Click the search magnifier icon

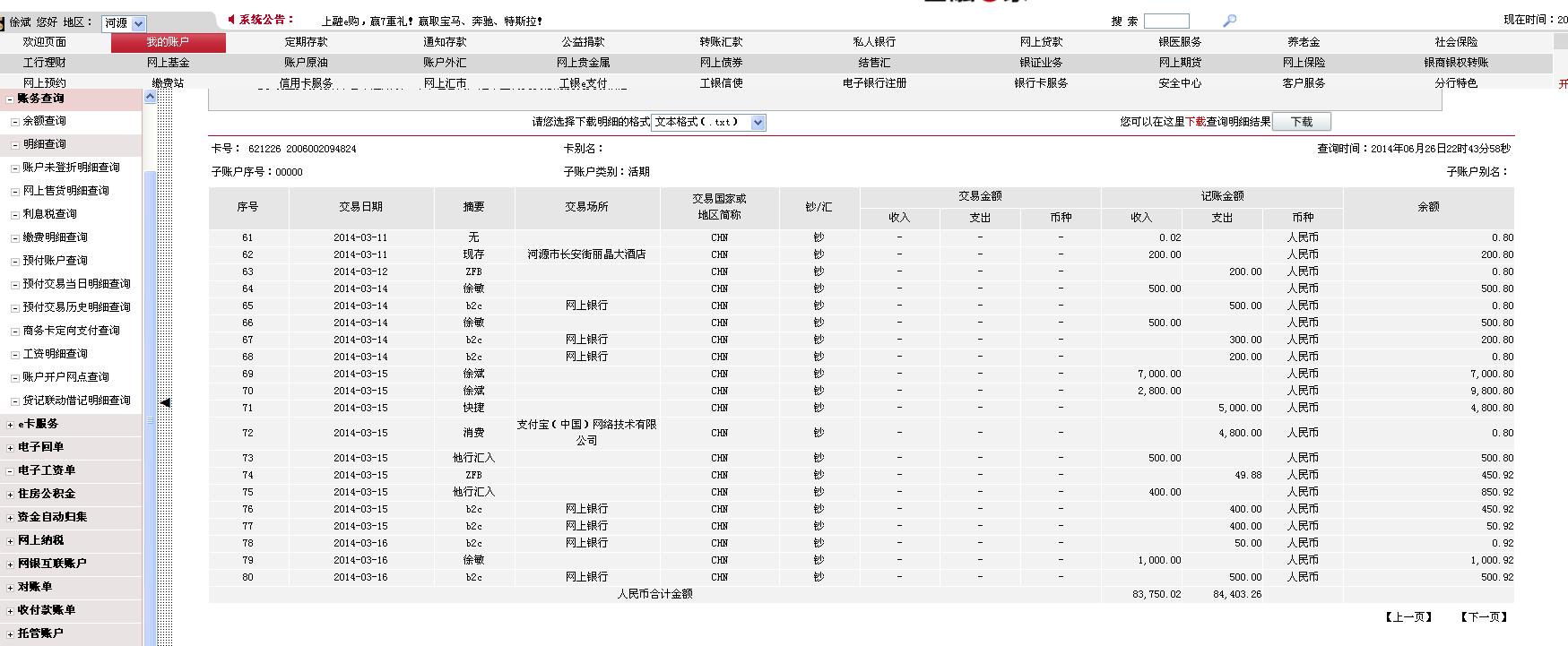coord(1229,21)
